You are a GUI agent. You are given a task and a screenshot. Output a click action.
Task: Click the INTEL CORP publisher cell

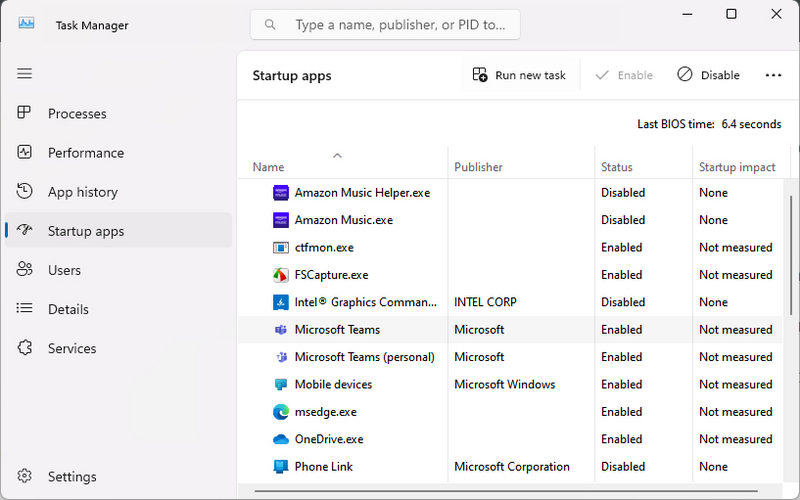(485, 302)
